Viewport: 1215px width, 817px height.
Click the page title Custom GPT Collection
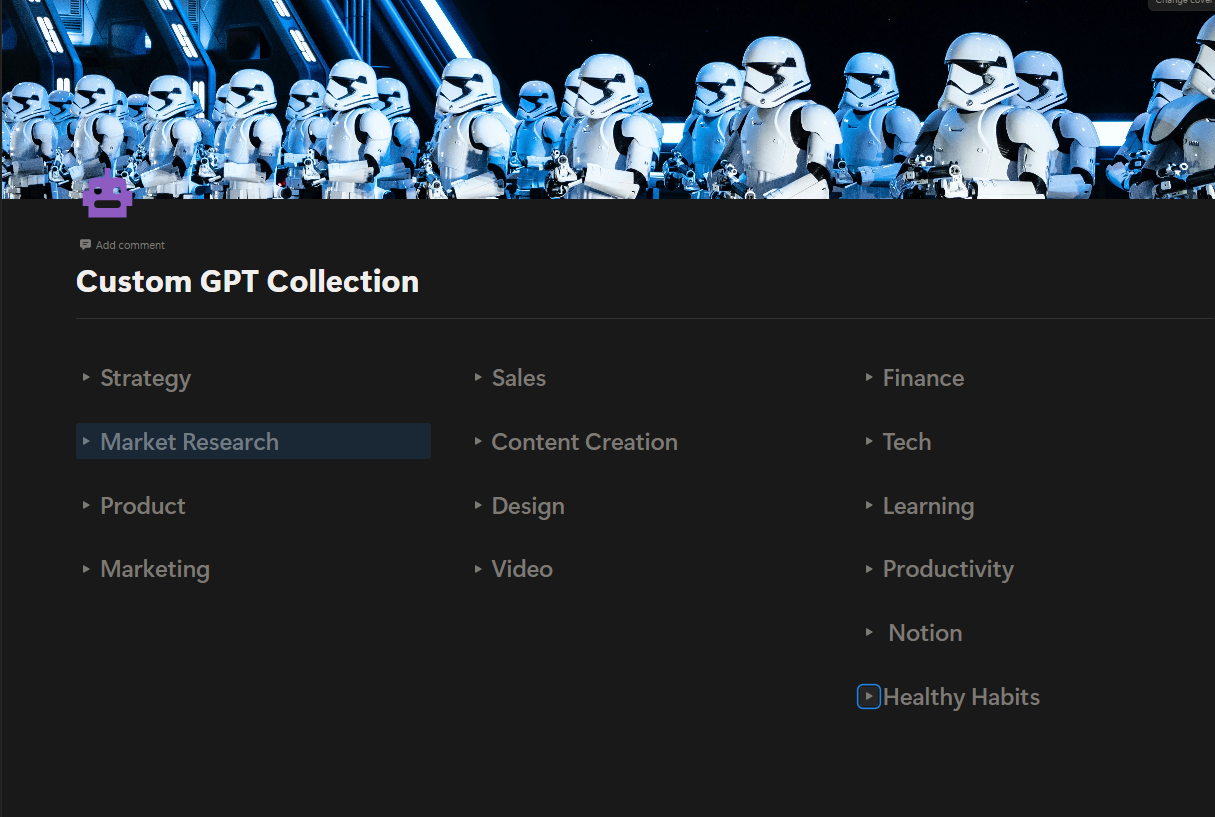(x=247, y=281)
